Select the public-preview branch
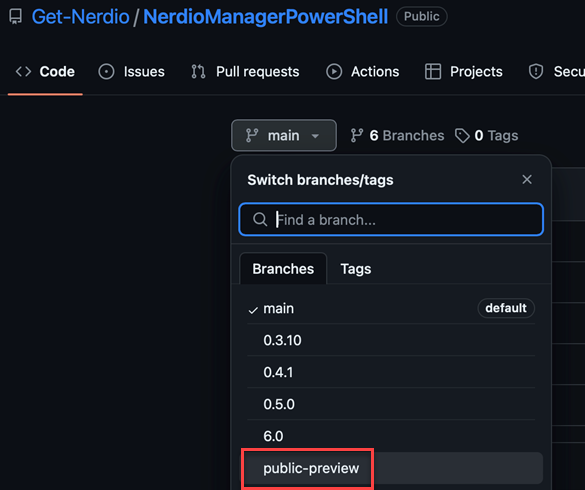The height and width of the screenshot is (490, 585). coord(391,468)
